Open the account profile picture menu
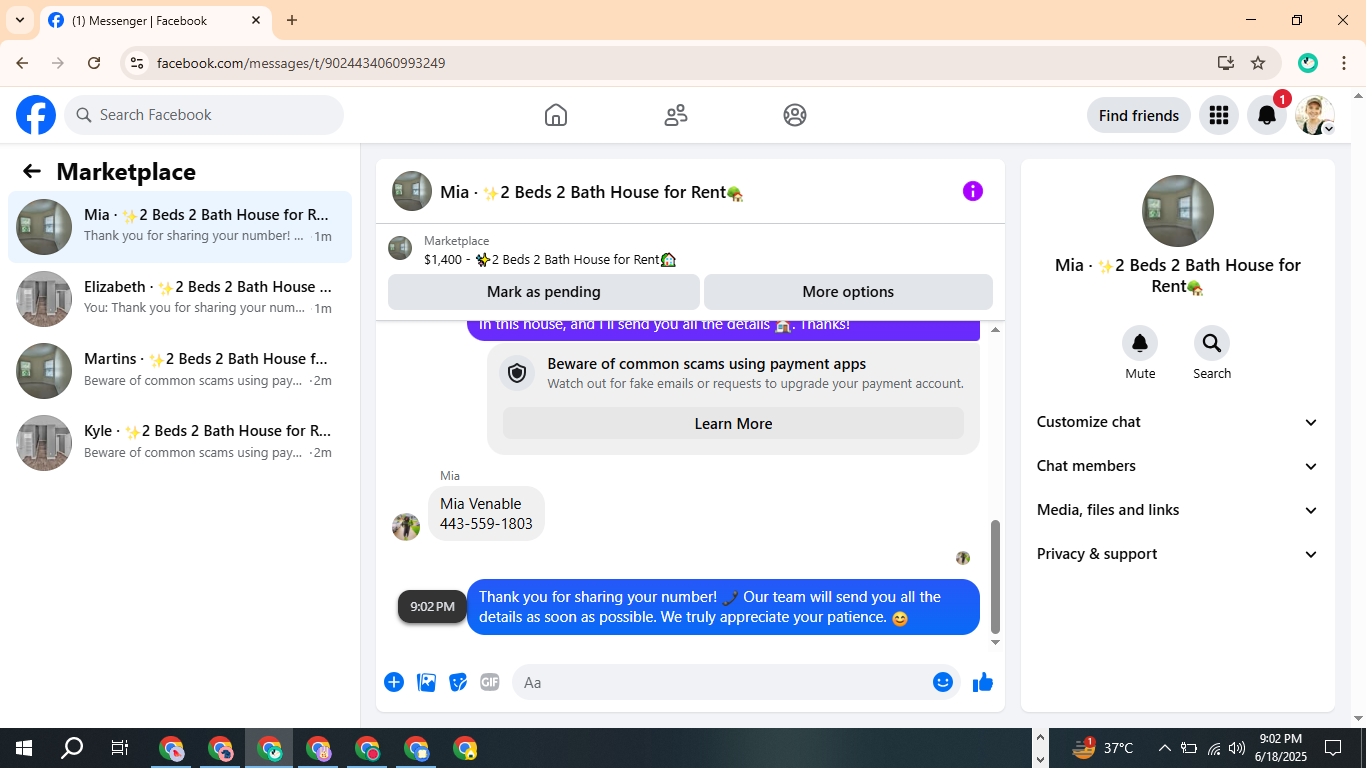The image size is (1366, 768). [x=1315, y=115]
